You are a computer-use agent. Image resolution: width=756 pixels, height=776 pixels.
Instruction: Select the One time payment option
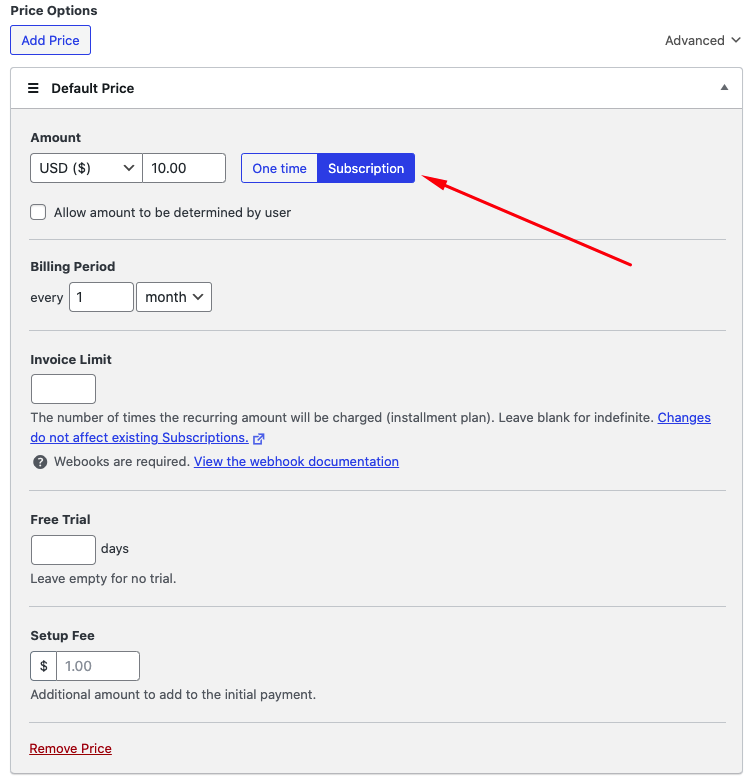(279, 168)
